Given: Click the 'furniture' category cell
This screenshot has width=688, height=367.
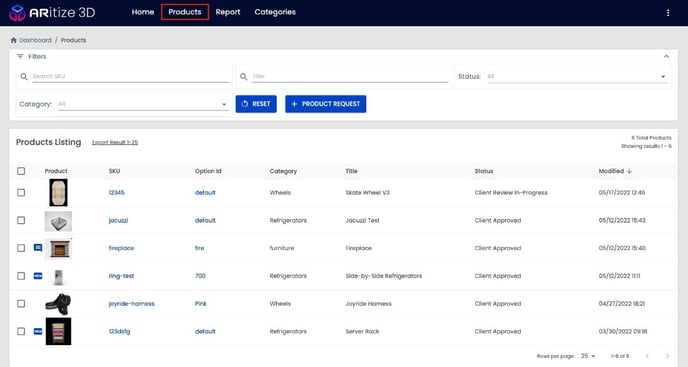Looking at the screenshot, I should (282, 248).
